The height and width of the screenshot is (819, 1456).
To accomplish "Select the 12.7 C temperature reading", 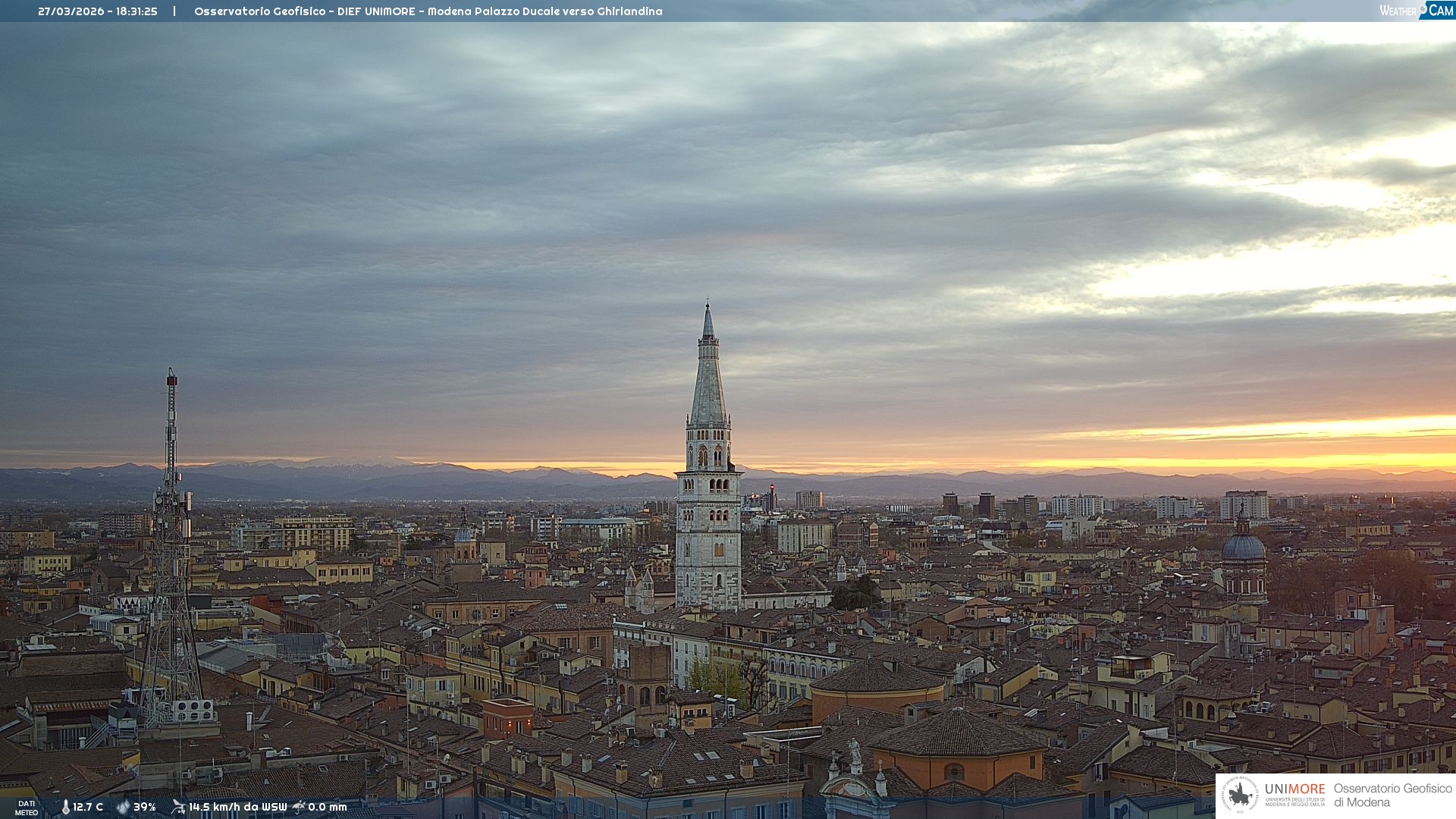I will 88,807.
